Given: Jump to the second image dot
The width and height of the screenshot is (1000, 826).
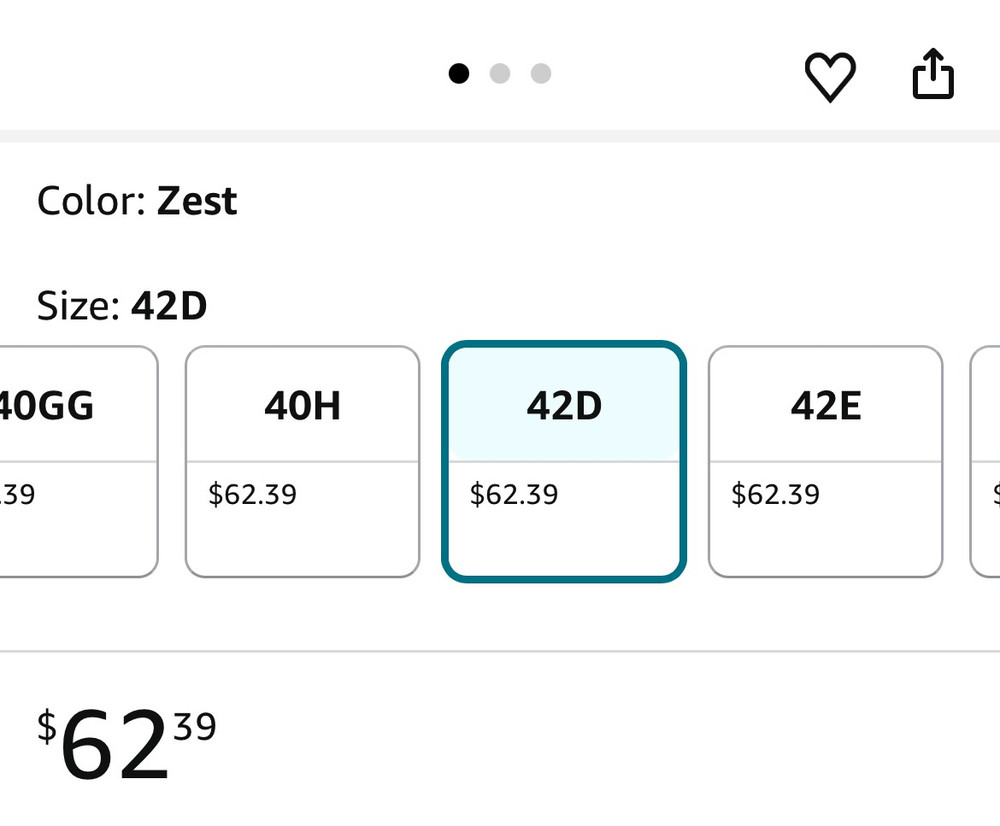Looking at the screenshot, I should [500, 73].
